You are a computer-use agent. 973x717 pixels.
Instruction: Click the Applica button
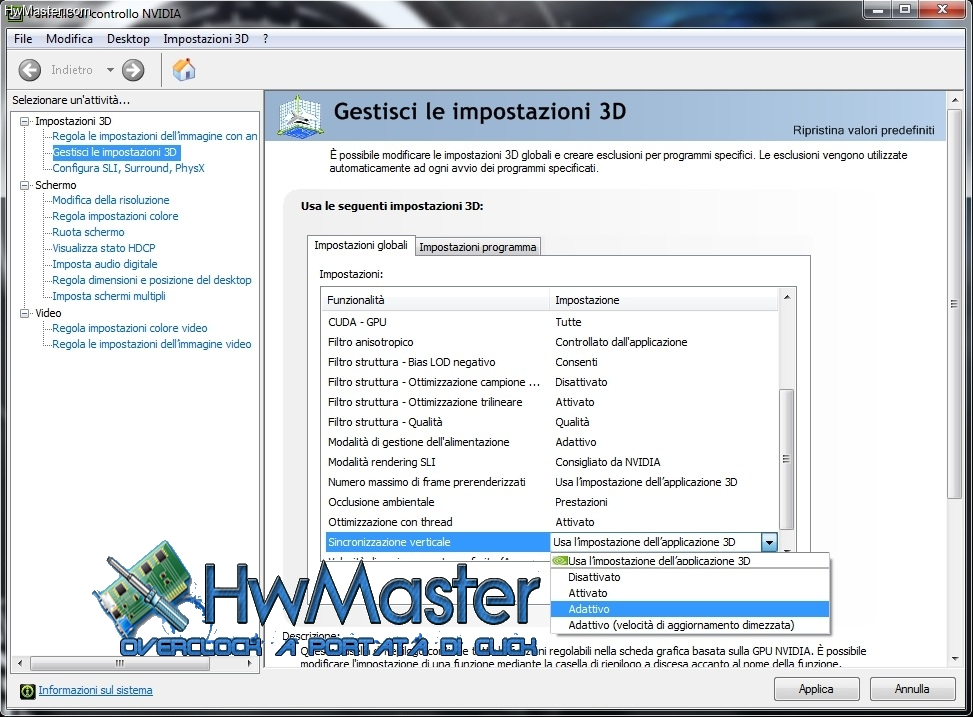coord(816,689)
